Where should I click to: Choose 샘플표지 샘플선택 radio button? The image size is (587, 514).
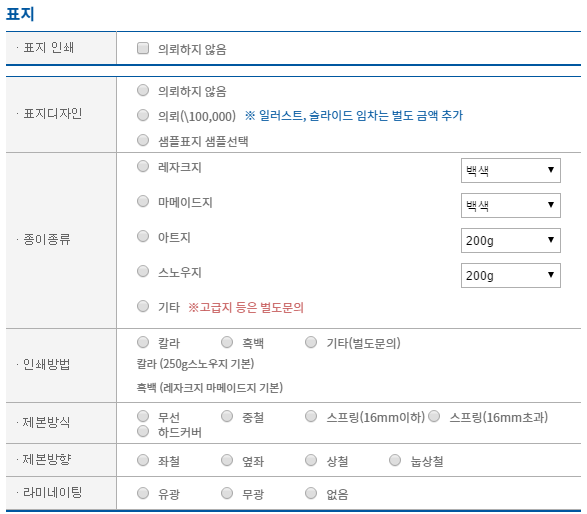click(x=143, y=140)
